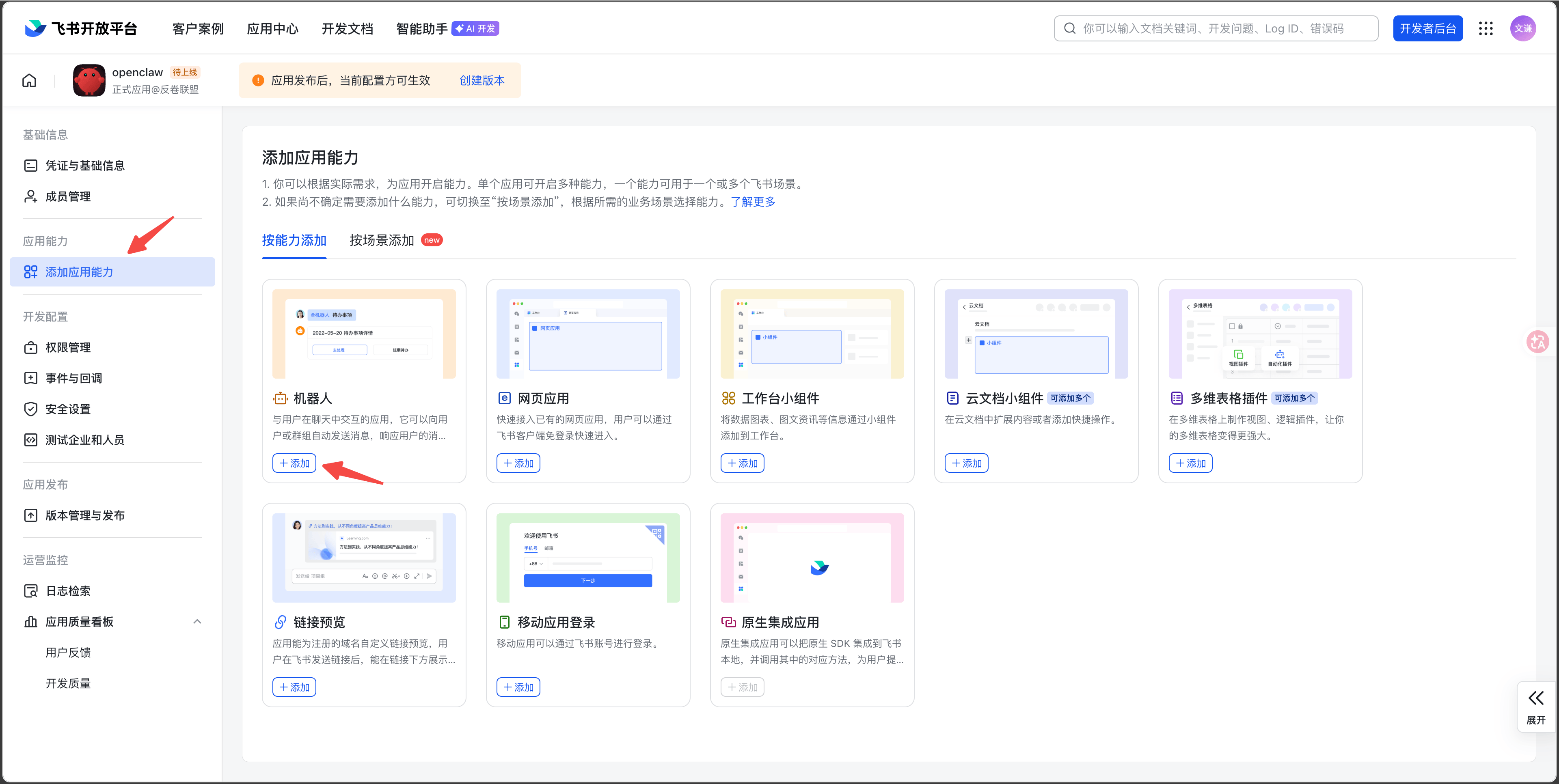This screenshot has width=1559, height=784.
Task: Click the 云文档小组件 preview thumbnail
Action: point(1036,334)
